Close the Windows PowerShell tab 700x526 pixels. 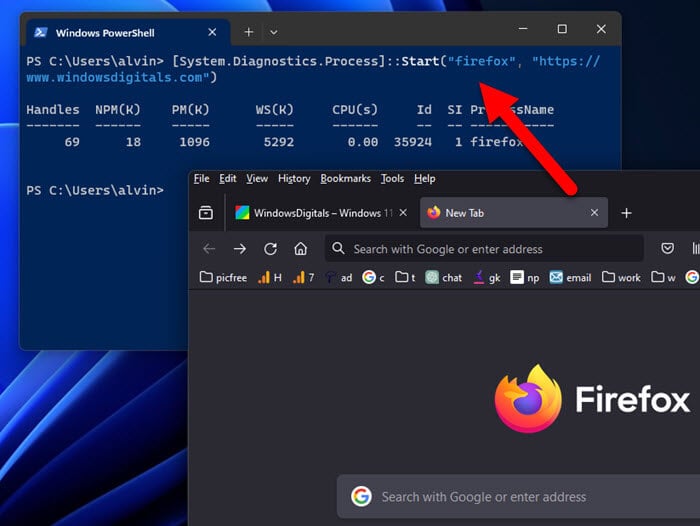coord(212,32)
